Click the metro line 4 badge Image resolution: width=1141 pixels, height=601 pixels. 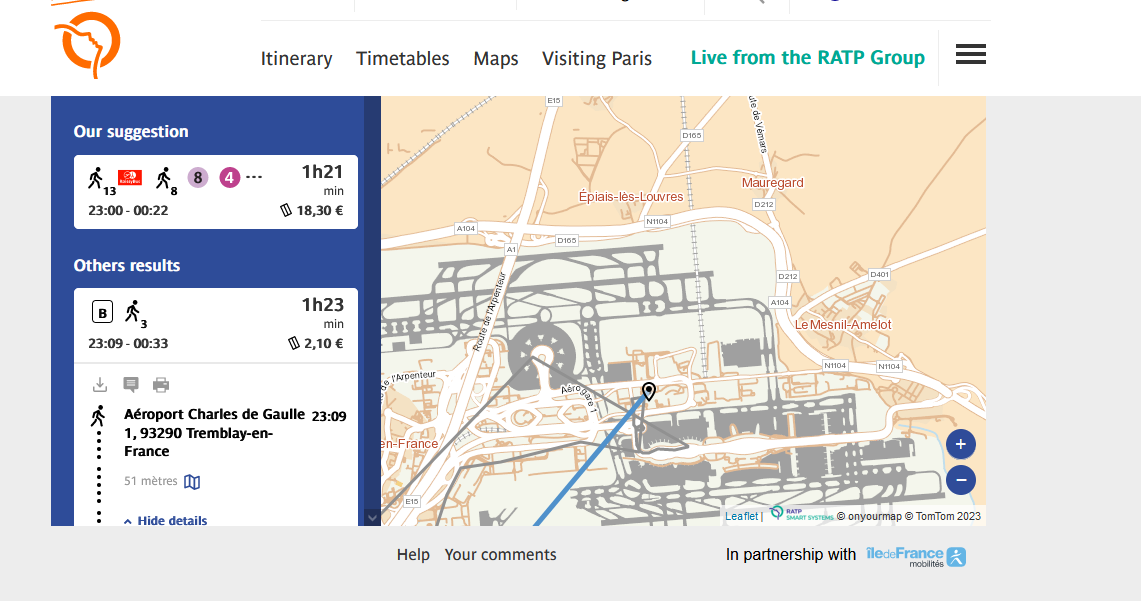point(229,178)
